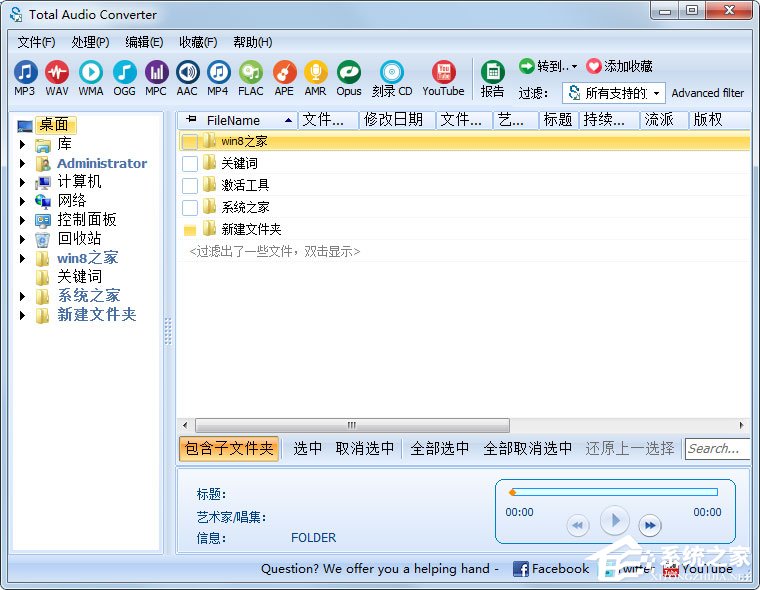Viewport: 760px width, 590px height.
Task: Click the fast-forward playback button
Action: click(x=650, y=525)
